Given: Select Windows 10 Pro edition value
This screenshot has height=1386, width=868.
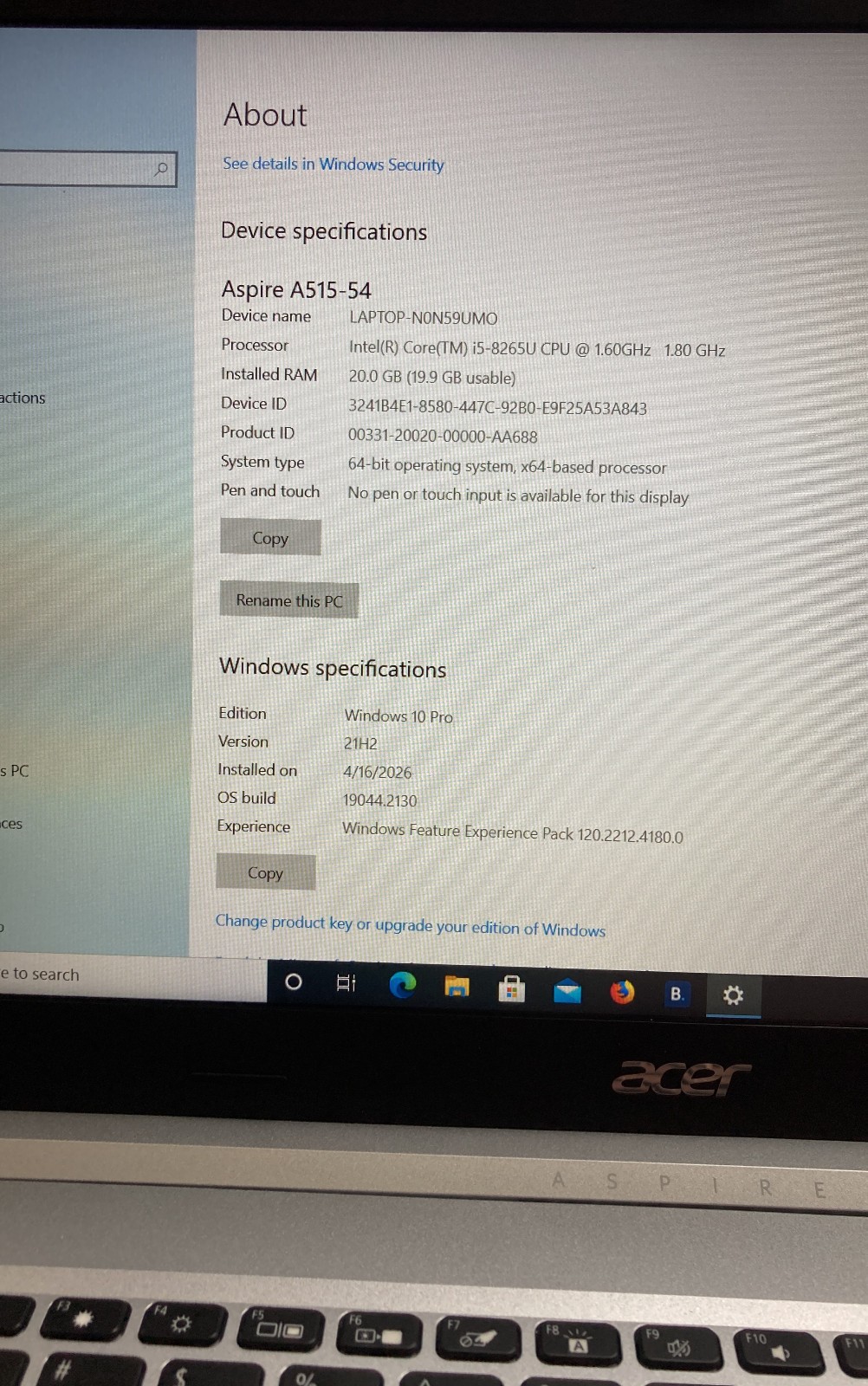Looking at the screenshot, I should [398, 716].
